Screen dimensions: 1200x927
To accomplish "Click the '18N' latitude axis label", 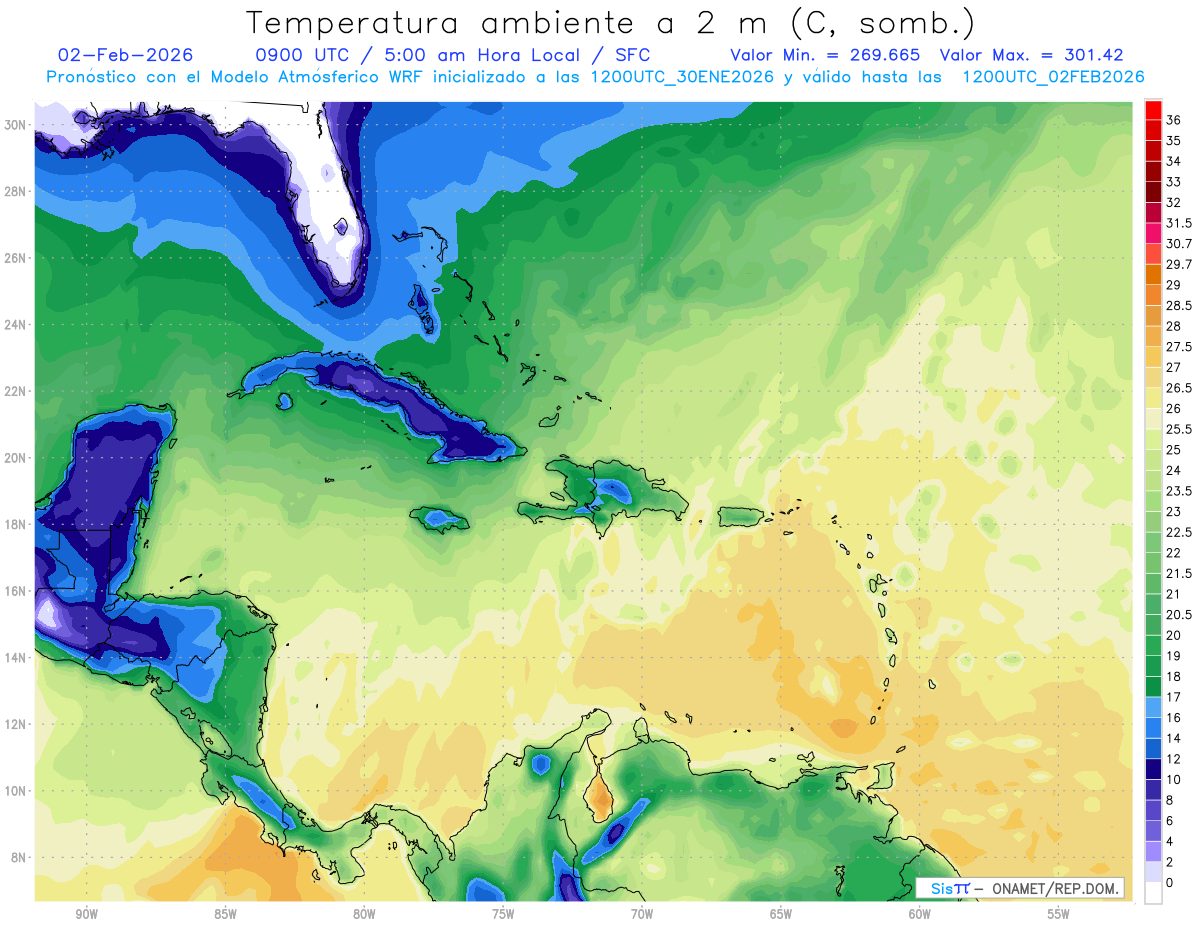I will point(15,524).
